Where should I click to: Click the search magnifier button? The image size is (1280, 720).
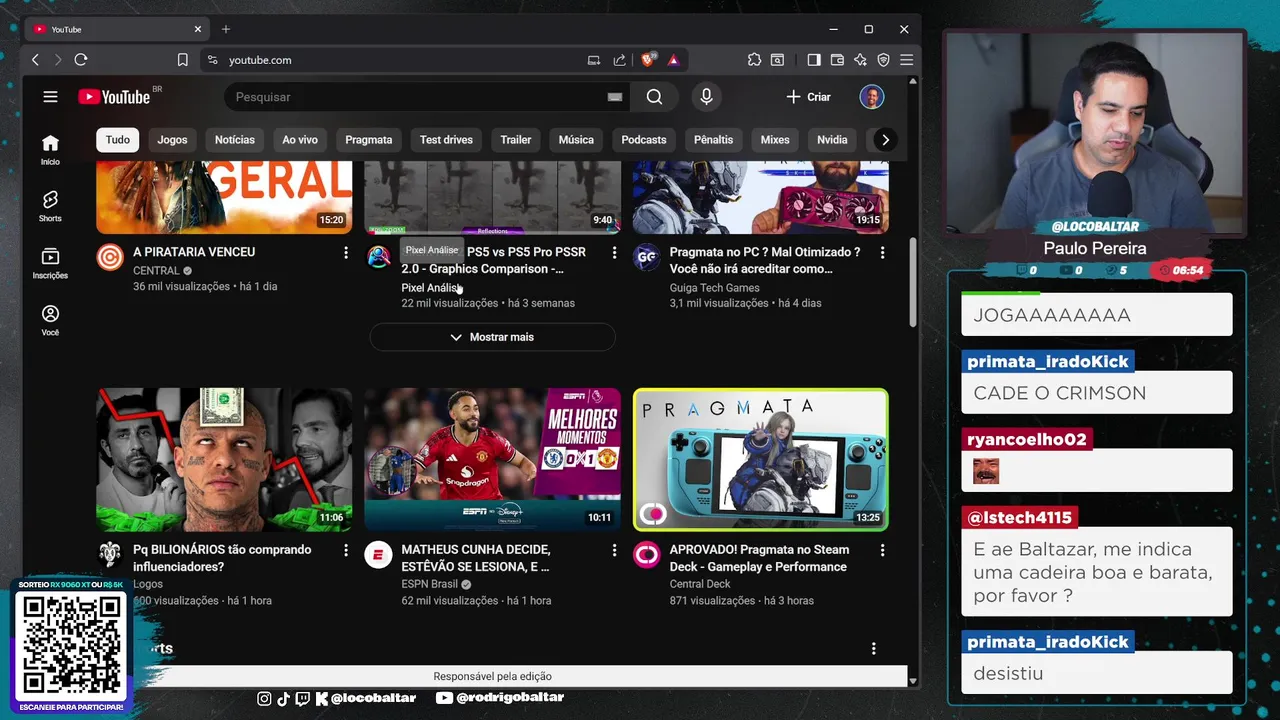click(x=654, y=97)
